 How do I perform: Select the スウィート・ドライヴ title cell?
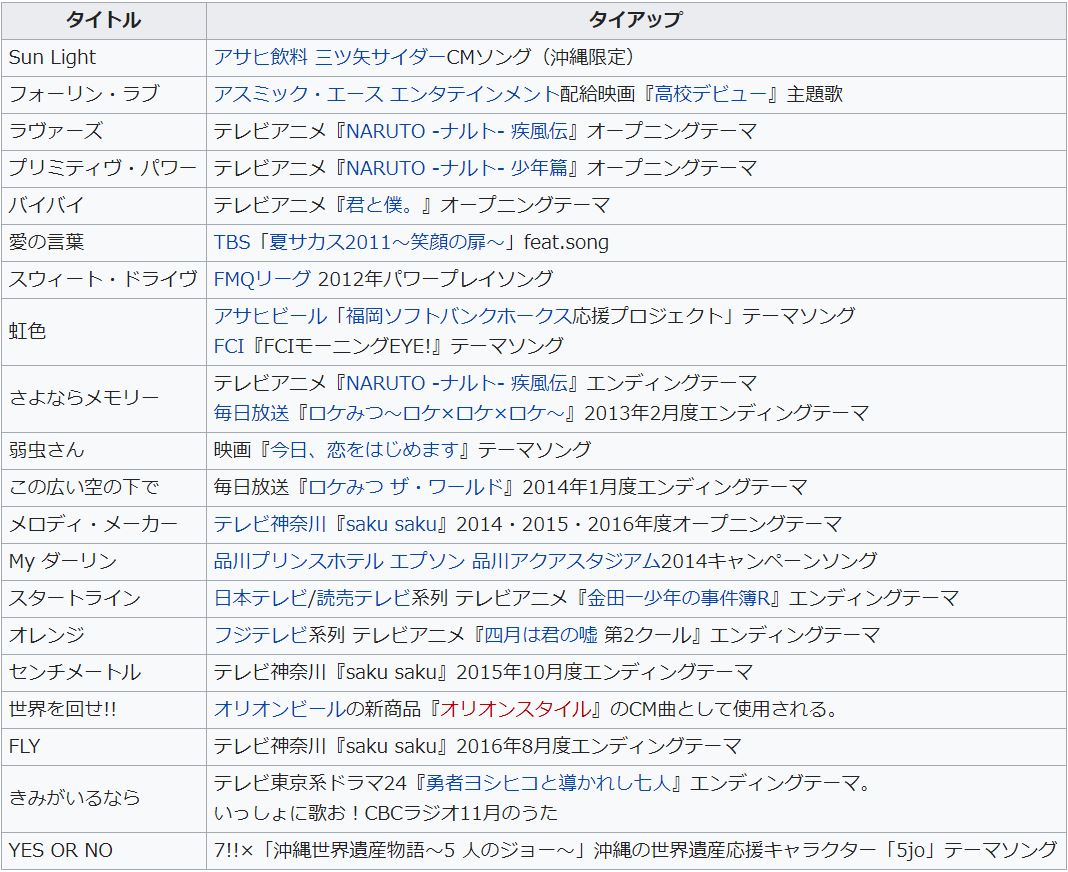(104, 279)
